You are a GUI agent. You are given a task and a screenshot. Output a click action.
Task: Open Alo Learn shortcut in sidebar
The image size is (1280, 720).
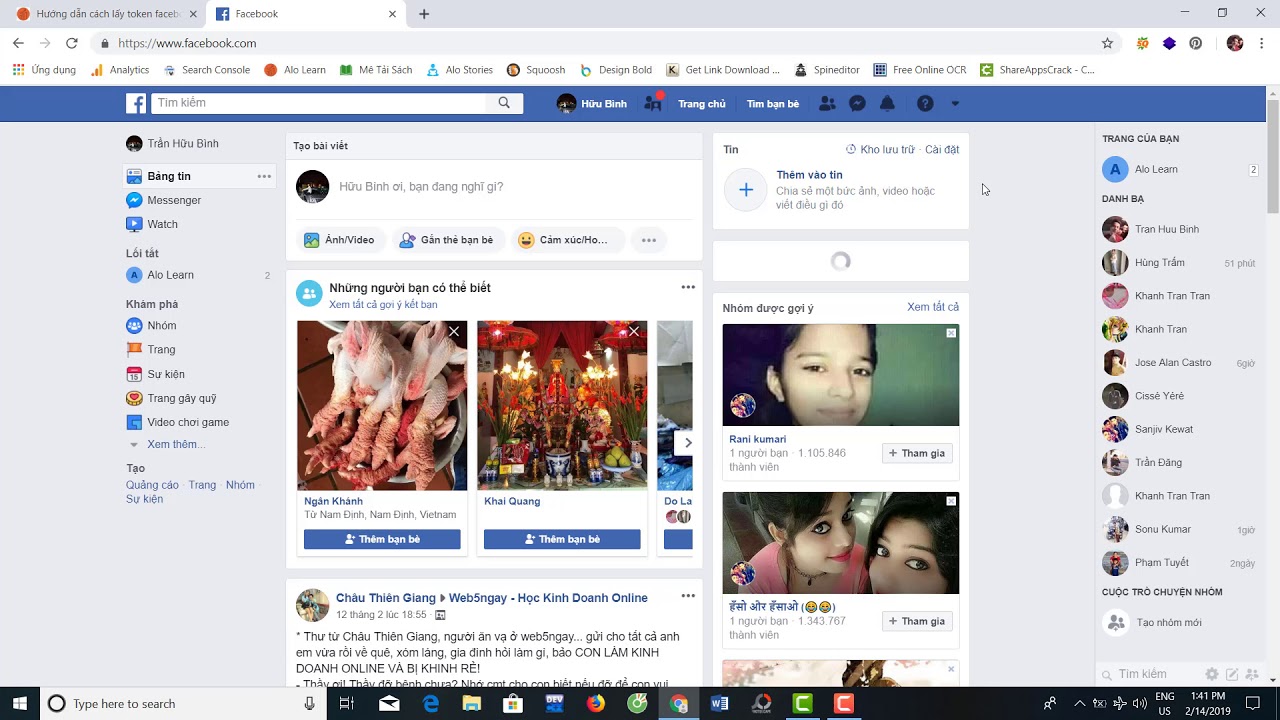(170, 275)
